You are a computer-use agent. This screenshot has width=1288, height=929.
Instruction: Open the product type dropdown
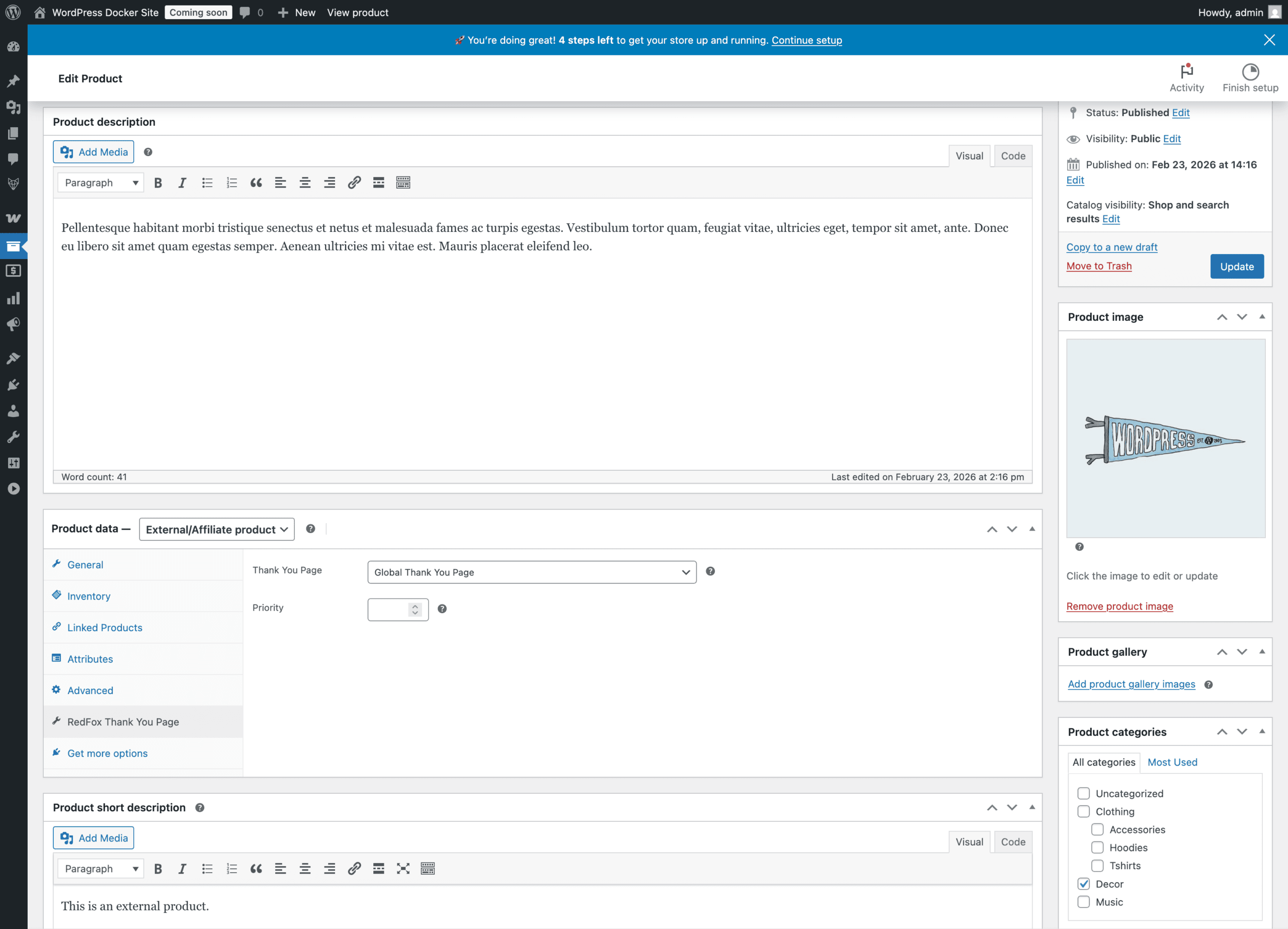(216, 529)
